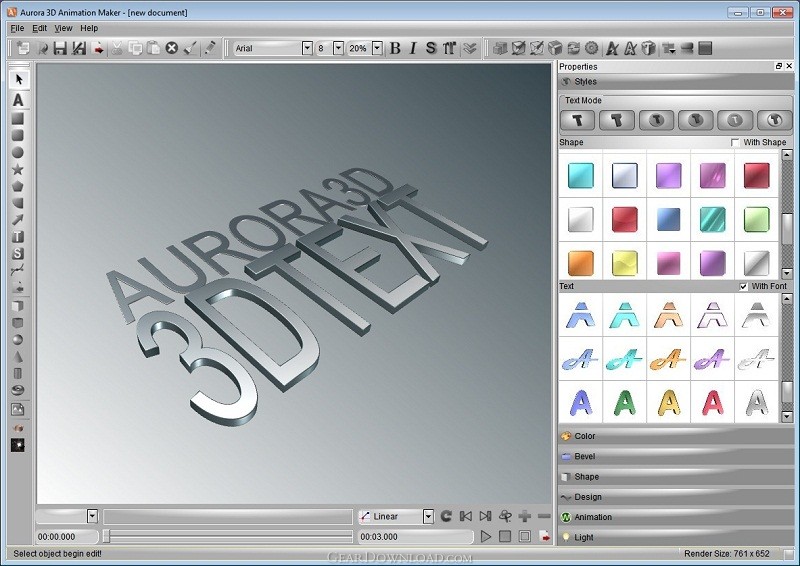The height and width of the screenshot is (566, 800).
Task: Select the particle effect tool
Action: pyautogui.click(x=18, y=445)
